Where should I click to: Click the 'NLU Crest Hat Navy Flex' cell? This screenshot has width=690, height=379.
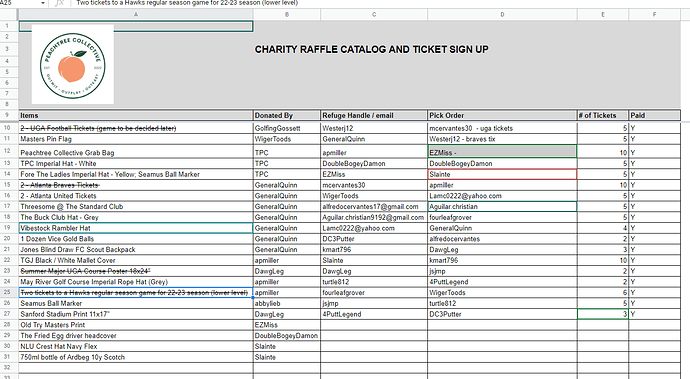[x=136, y=346]
